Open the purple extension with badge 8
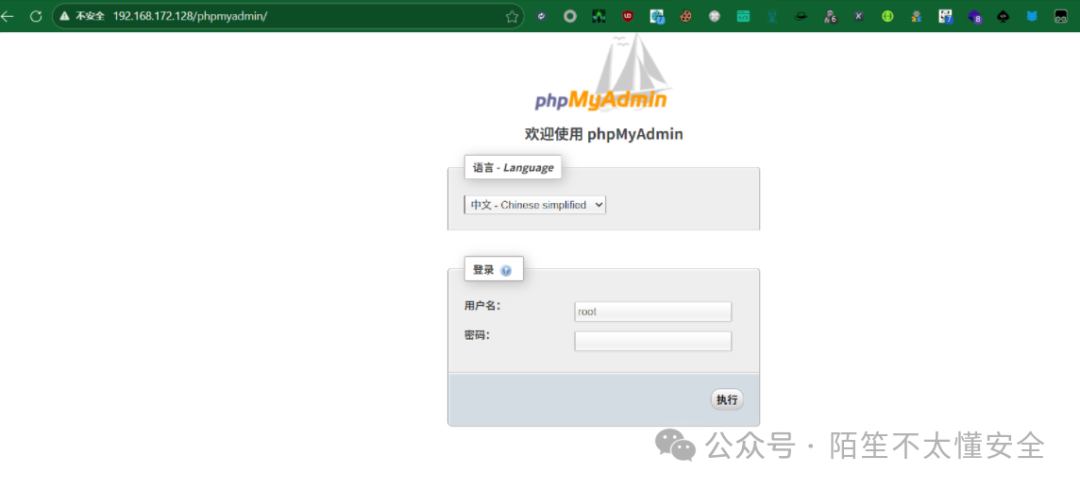Image resolution: width=1080 pixels, height=489 pixels. pos(975,17)
